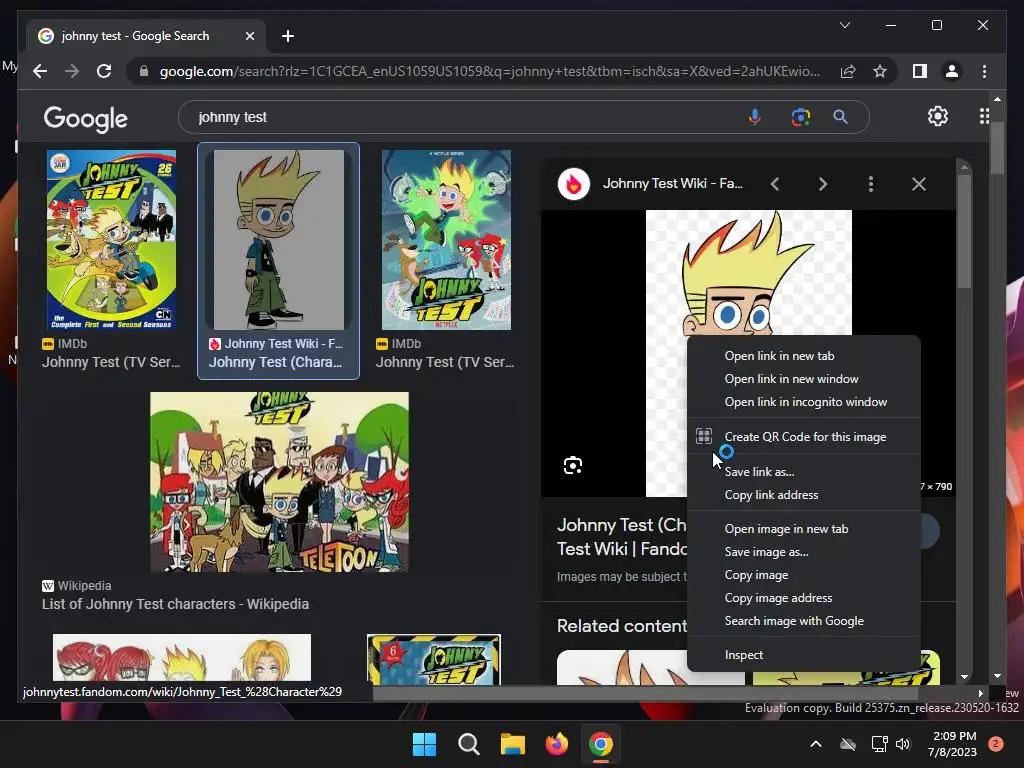Show the previous image in preview panel
The height and width of the screenshot is (768, 1024).
pyautogui.click(x=775, y=184)
